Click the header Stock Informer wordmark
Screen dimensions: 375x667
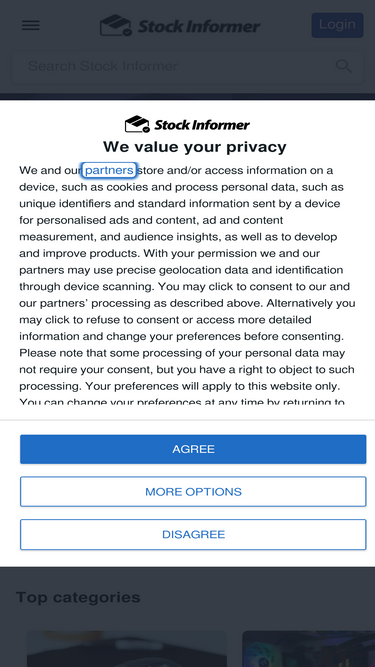[199, 26]
